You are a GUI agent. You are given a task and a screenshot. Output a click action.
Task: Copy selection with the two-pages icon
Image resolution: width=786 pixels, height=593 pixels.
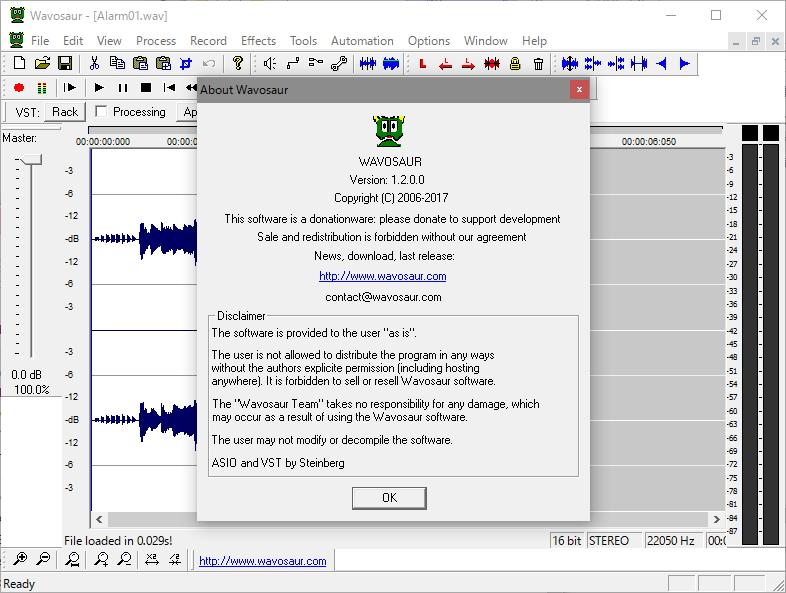coord(117,63)
